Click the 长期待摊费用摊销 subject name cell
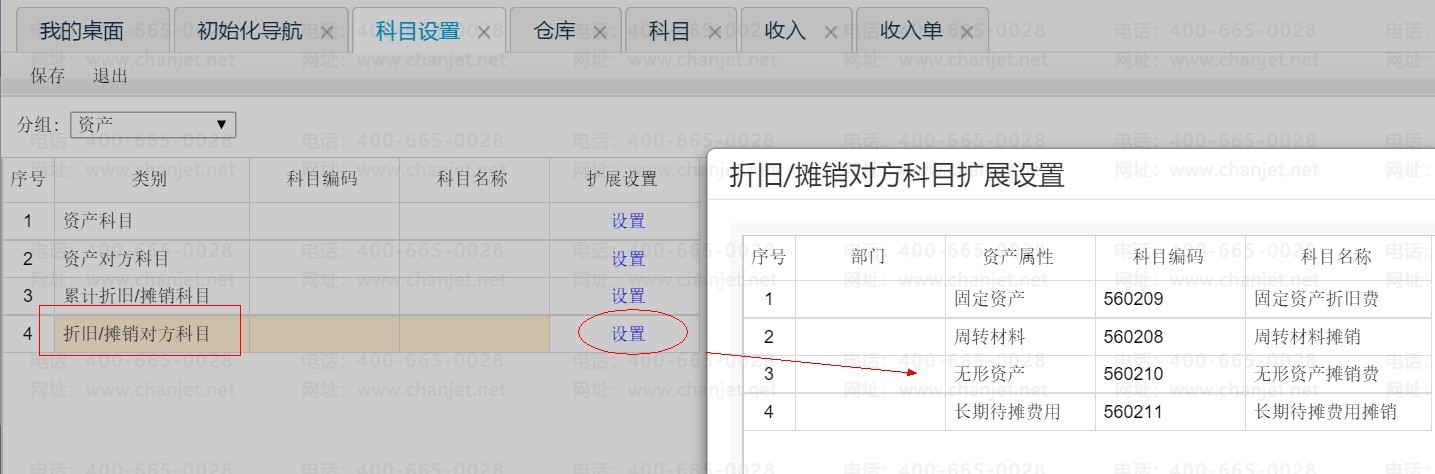Image resolution: width=1435 pixels, height=474 pixels. [1324, 412]
